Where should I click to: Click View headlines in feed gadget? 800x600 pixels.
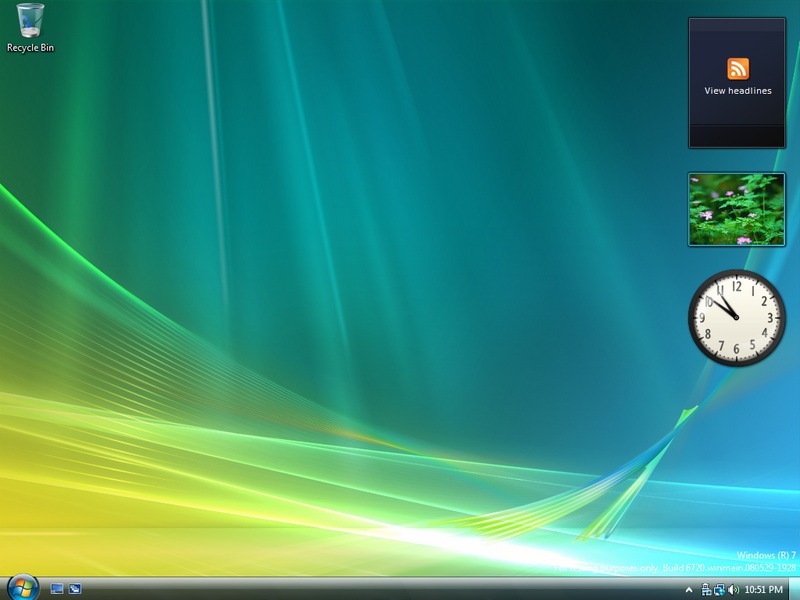738,91
